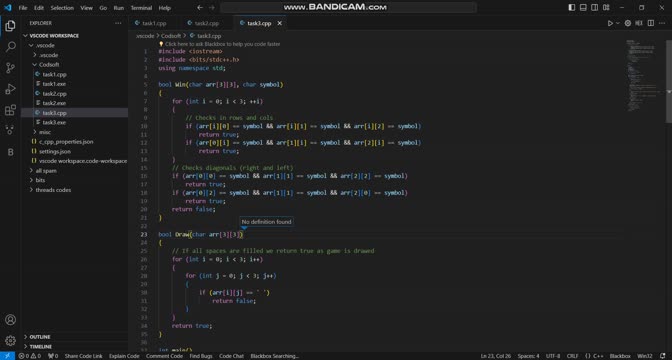Open the Source Control view
This screenshot has width=672, height=360.
pos(10,68)
